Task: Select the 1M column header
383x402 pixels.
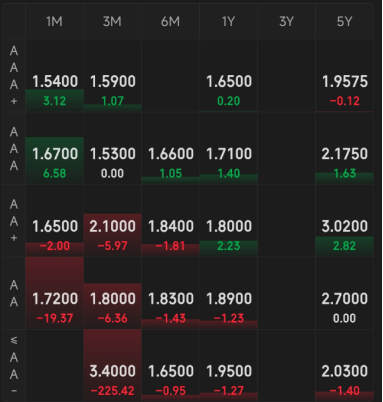Action: (x=54, y=22)
